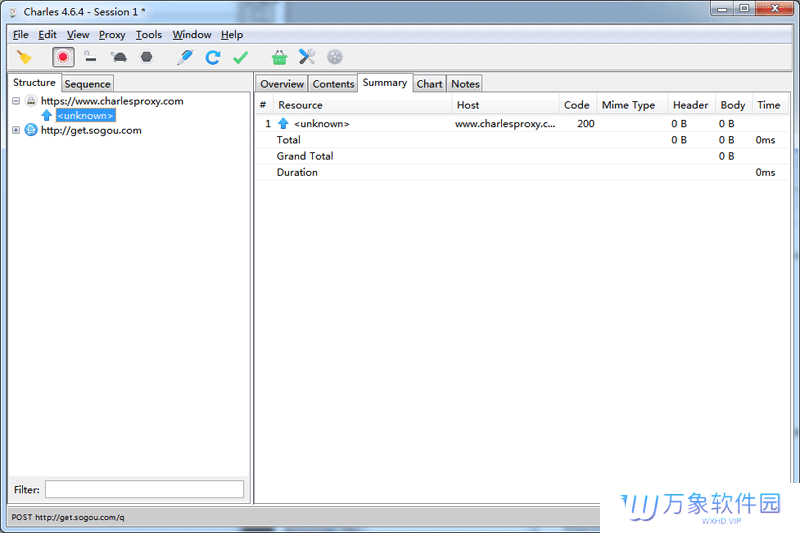Switch to the Contents tab
This screenshot has height=533, width=800.
(333, 84)
